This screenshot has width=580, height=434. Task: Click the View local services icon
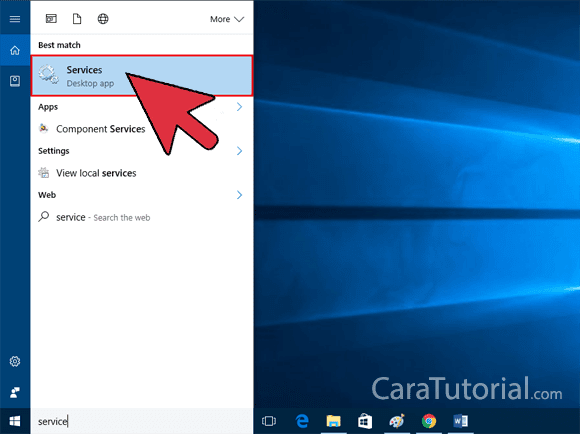(44, 172)
